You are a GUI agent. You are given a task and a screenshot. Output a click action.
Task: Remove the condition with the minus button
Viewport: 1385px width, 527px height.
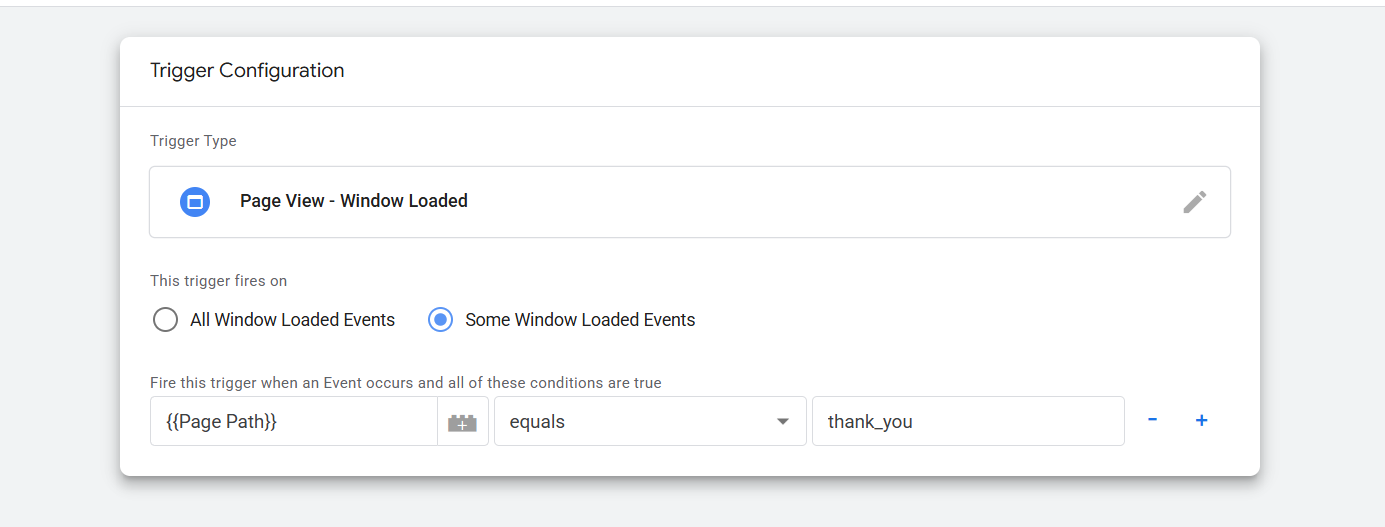click(x=1153, y=421)
